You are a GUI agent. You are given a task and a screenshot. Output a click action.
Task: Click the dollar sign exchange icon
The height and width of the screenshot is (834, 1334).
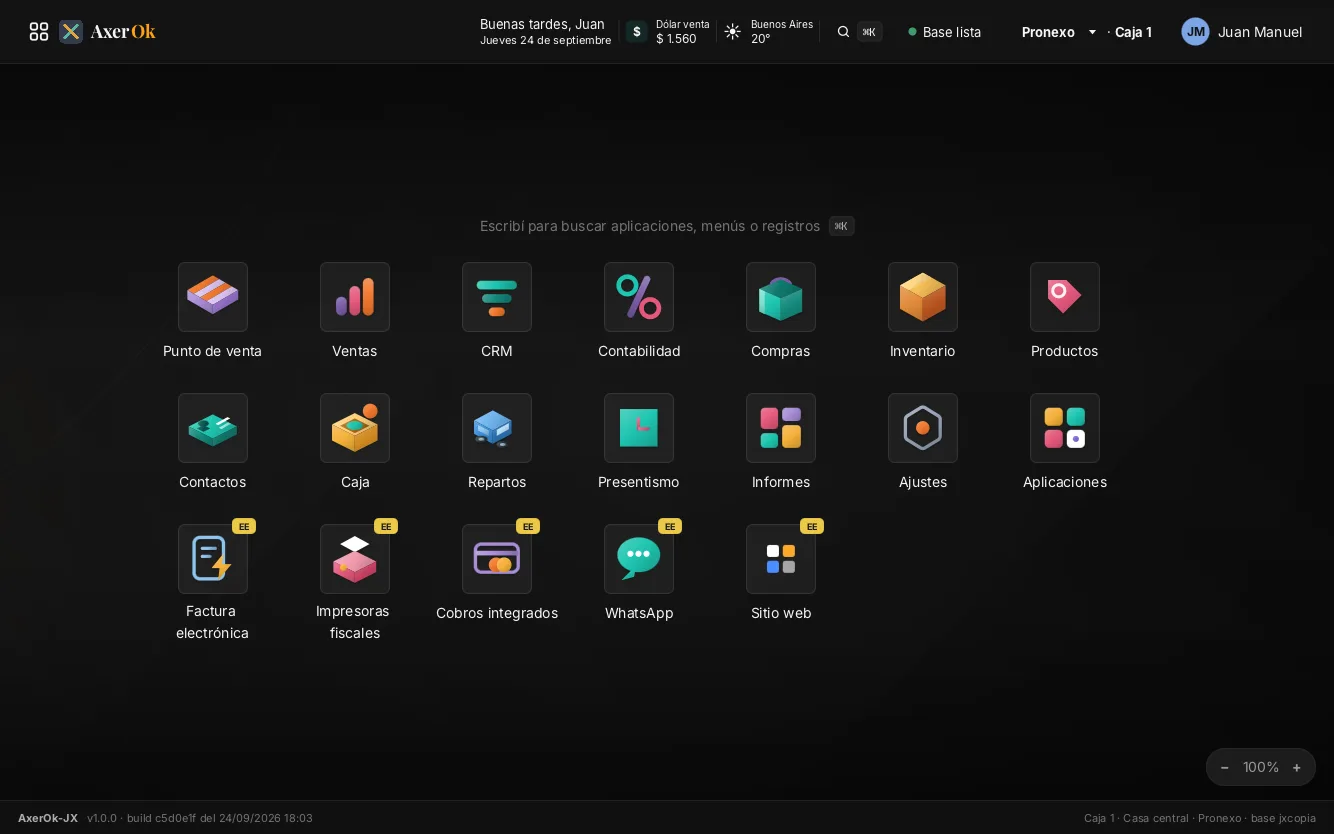click(x=636, y=32)
